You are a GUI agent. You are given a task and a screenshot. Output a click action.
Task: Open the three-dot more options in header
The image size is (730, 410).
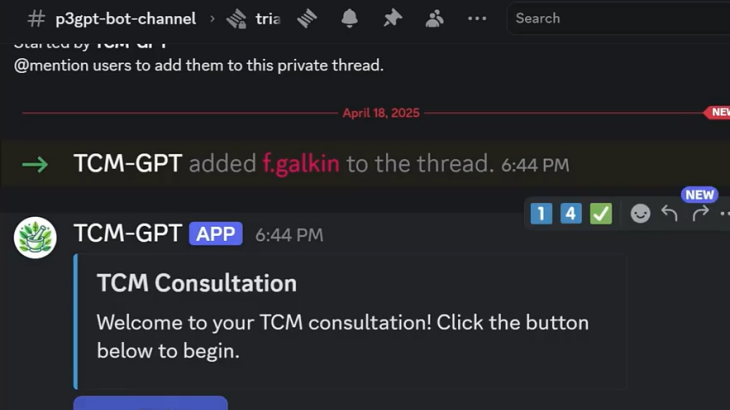pos(477,19)
